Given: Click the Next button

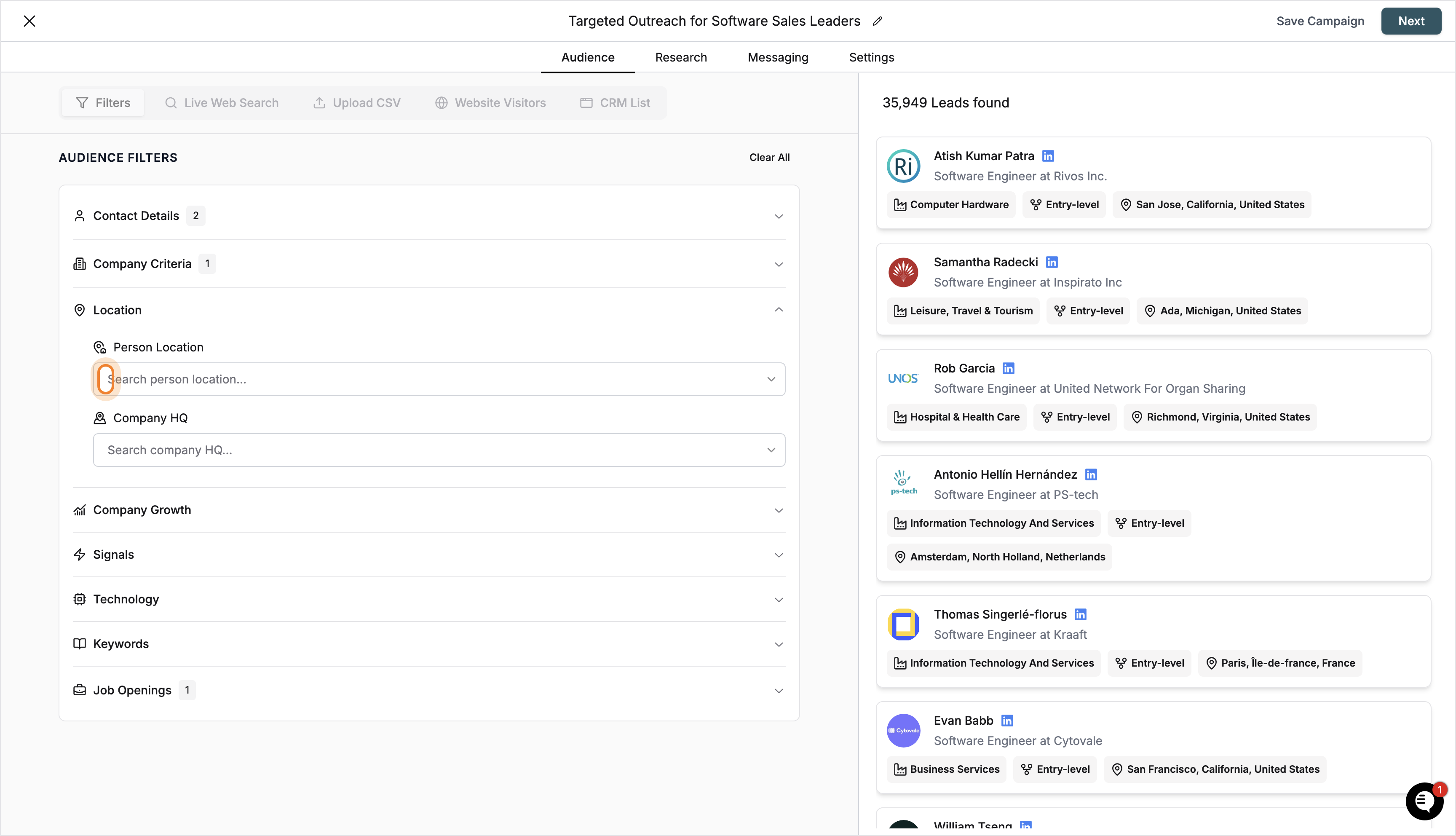Looking at the screenshot, I should click(x=1411, y=21).
